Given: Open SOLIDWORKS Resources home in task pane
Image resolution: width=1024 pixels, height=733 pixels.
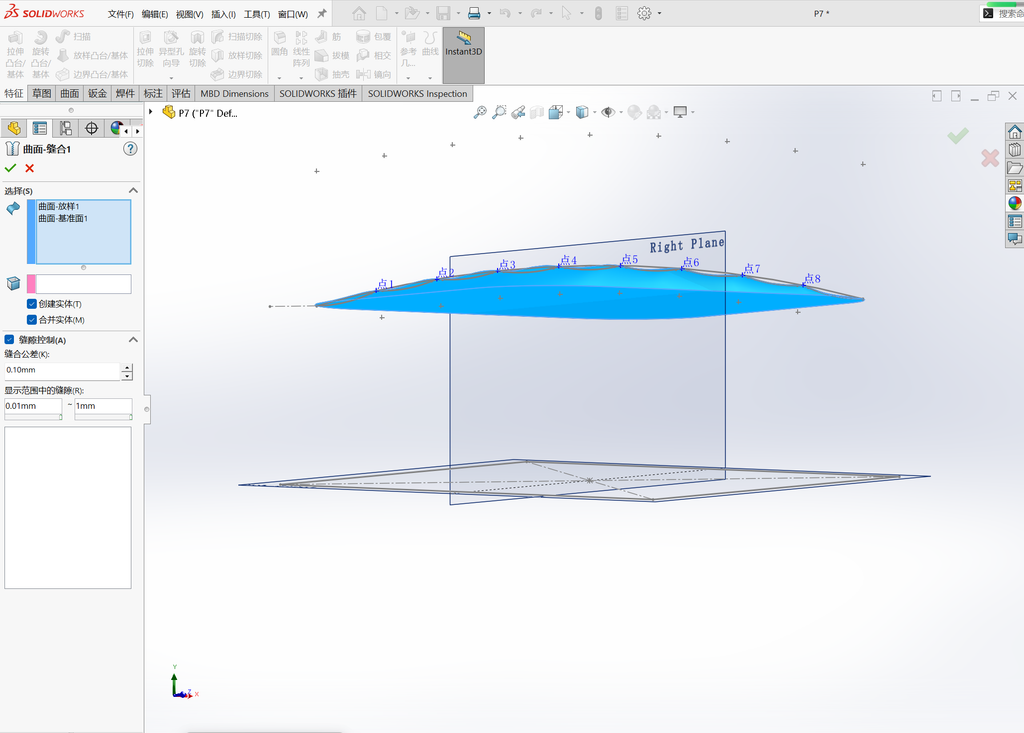Looking at the screenshot, I should (1014, 132).
